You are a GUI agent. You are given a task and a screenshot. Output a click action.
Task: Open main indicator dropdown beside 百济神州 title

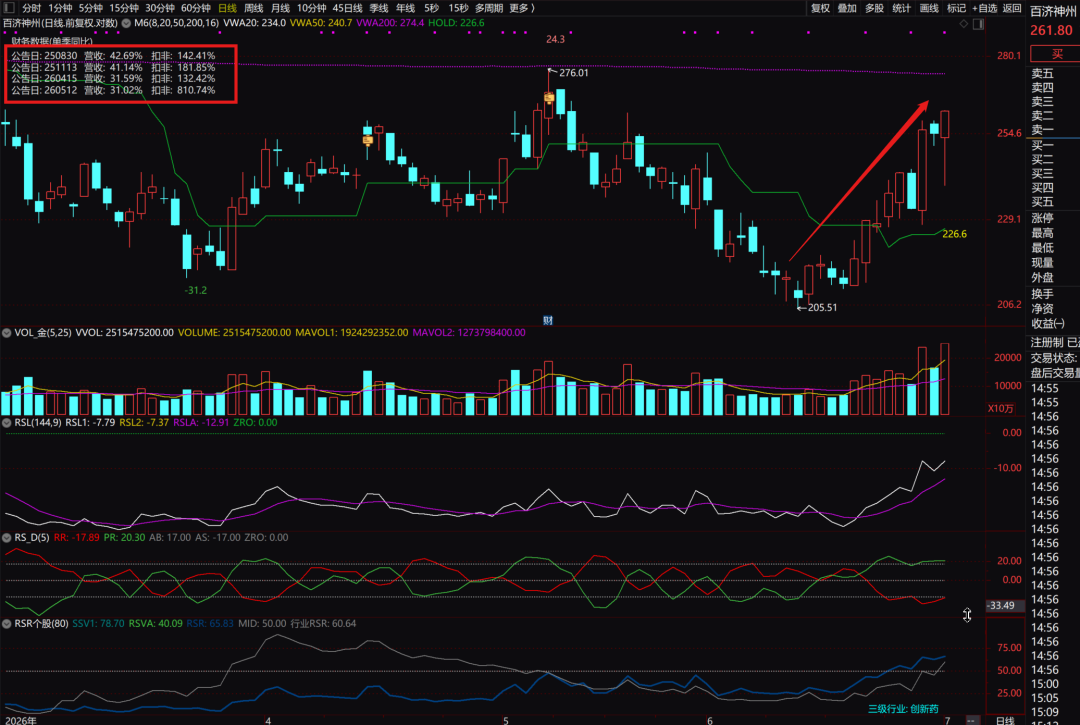pos(126,23)
